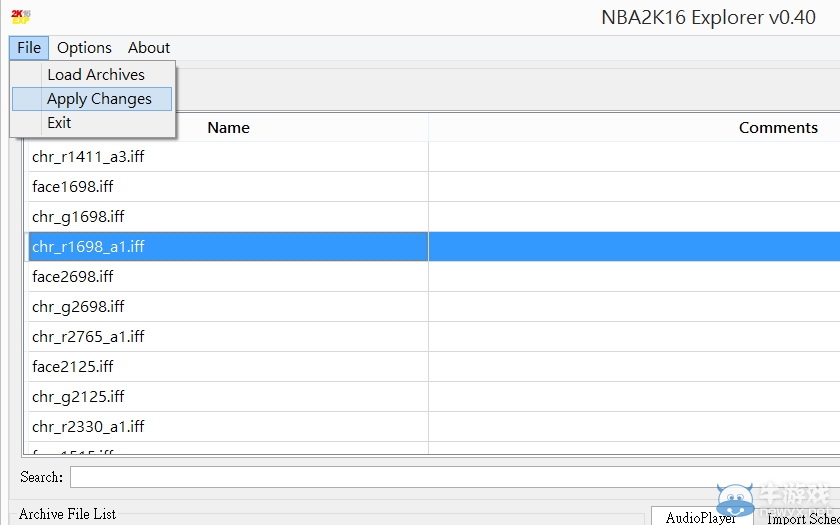Select Apply Changes menu entry
Image resolution: width=840 pixels, height=525 pixels.
92,99
